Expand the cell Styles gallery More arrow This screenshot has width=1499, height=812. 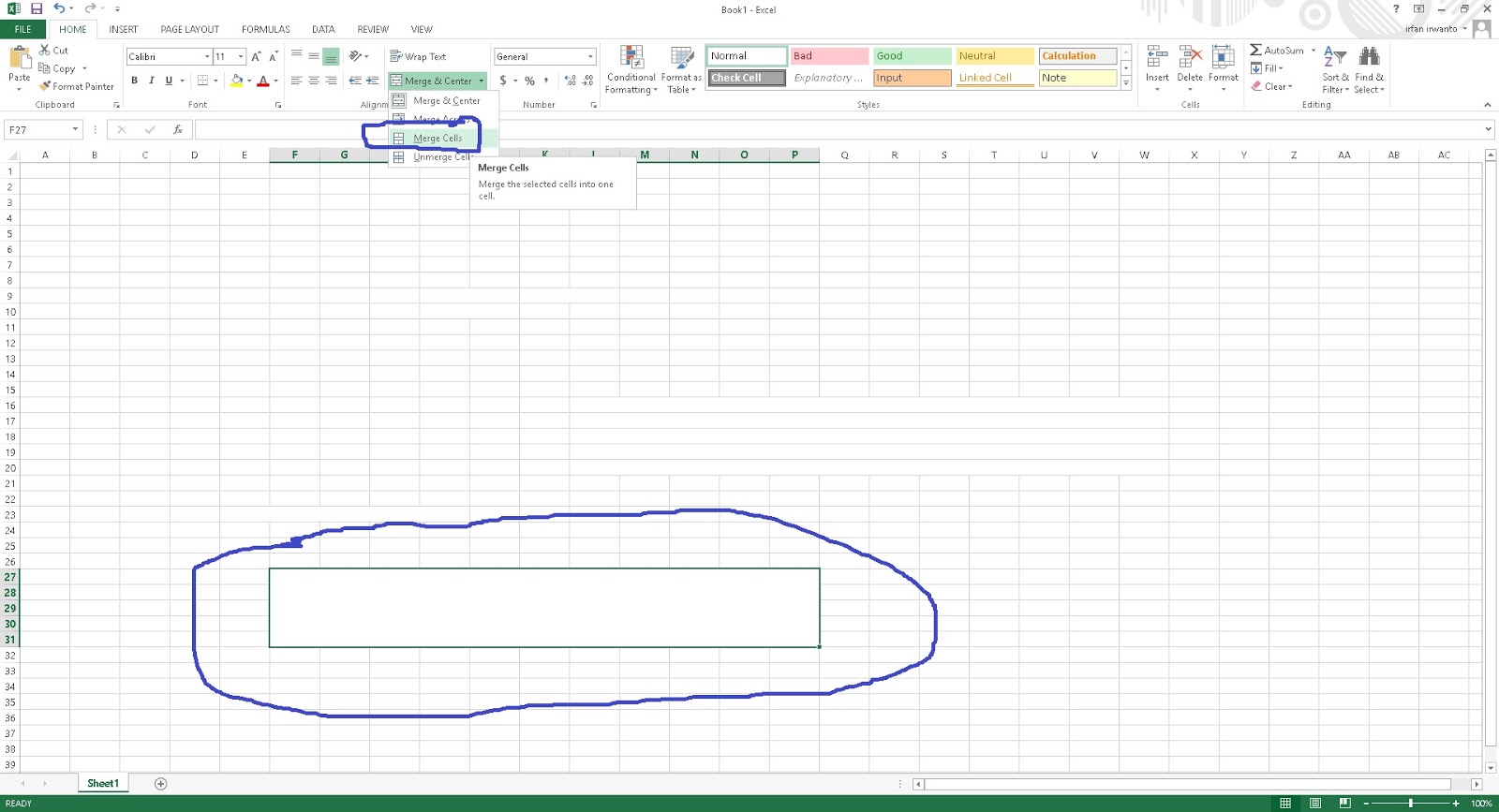point(1126,83)
